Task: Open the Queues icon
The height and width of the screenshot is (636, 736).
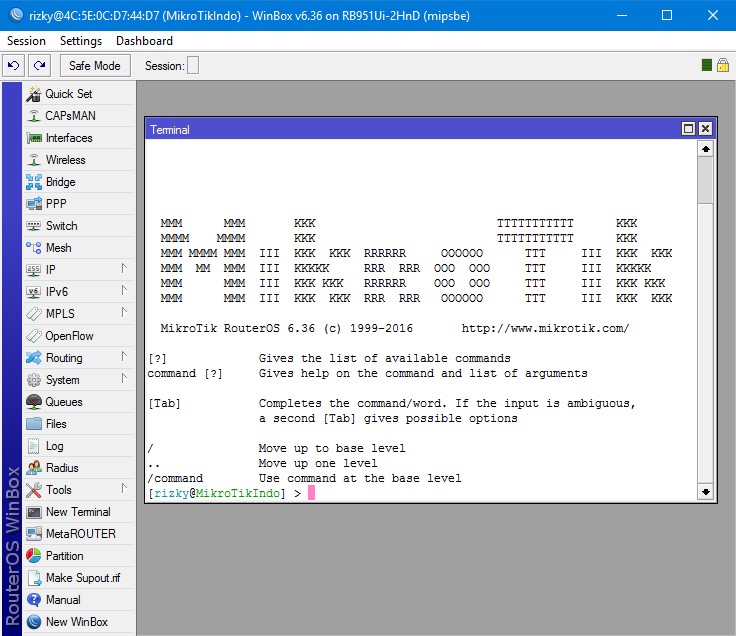Action: 33,402
